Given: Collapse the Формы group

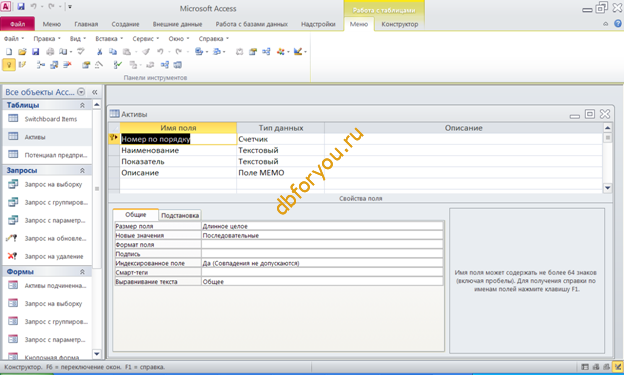Looking at the screenshot, I should point(82,272).
